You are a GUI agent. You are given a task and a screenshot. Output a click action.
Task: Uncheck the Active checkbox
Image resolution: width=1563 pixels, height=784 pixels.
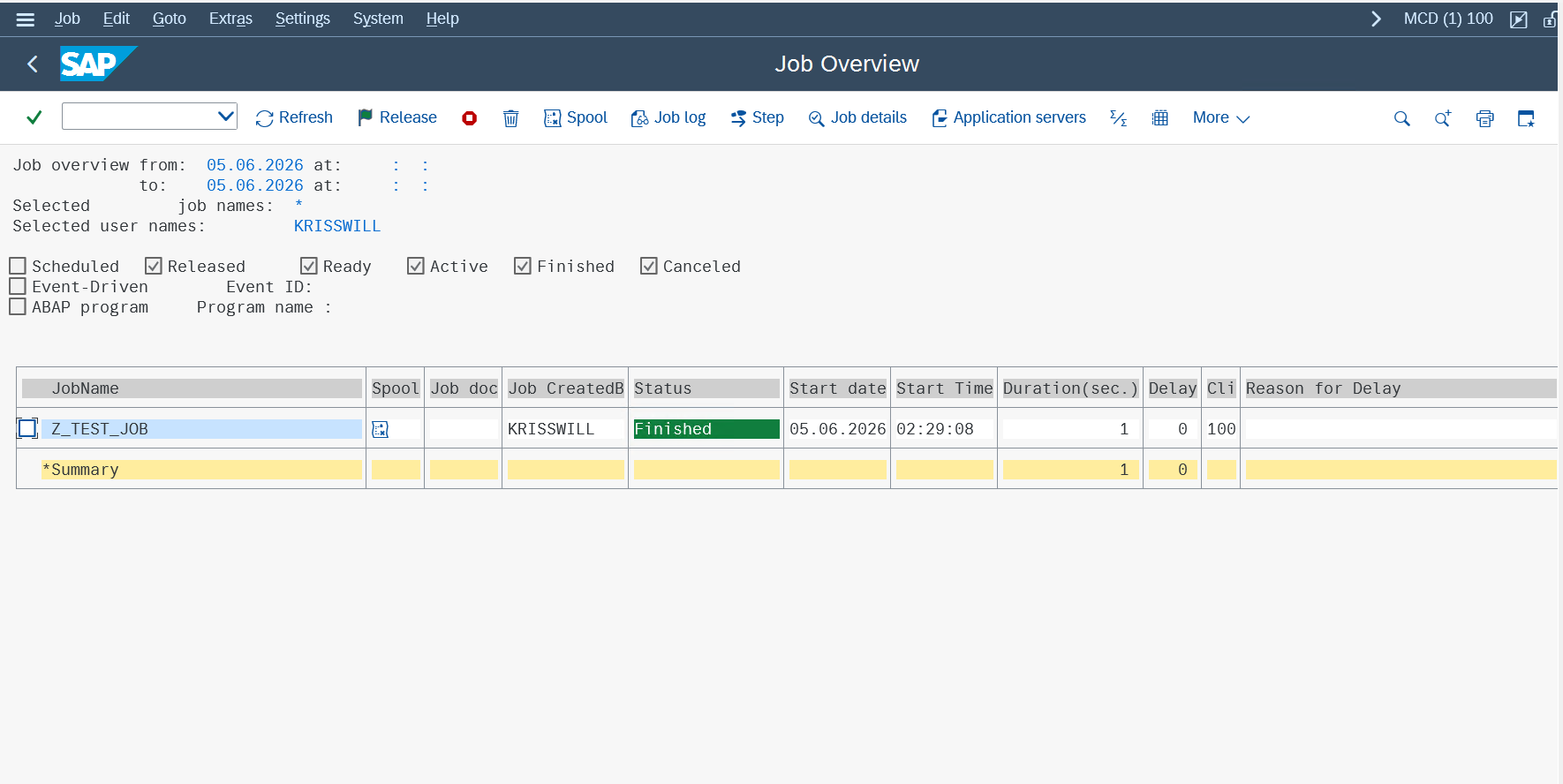click(416, 266)
